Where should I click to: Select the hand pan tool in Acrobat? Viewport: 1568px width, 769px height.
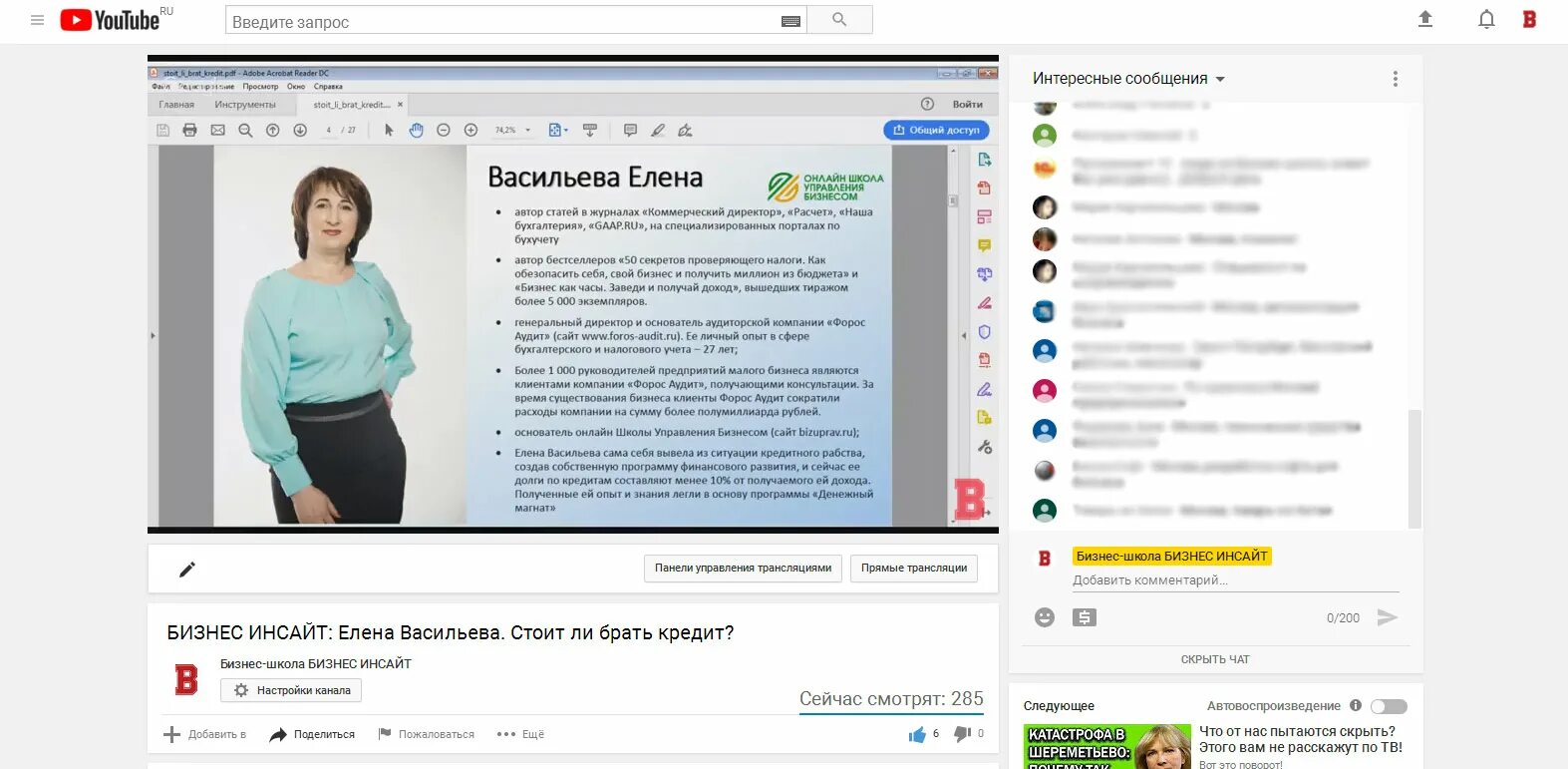416,130
